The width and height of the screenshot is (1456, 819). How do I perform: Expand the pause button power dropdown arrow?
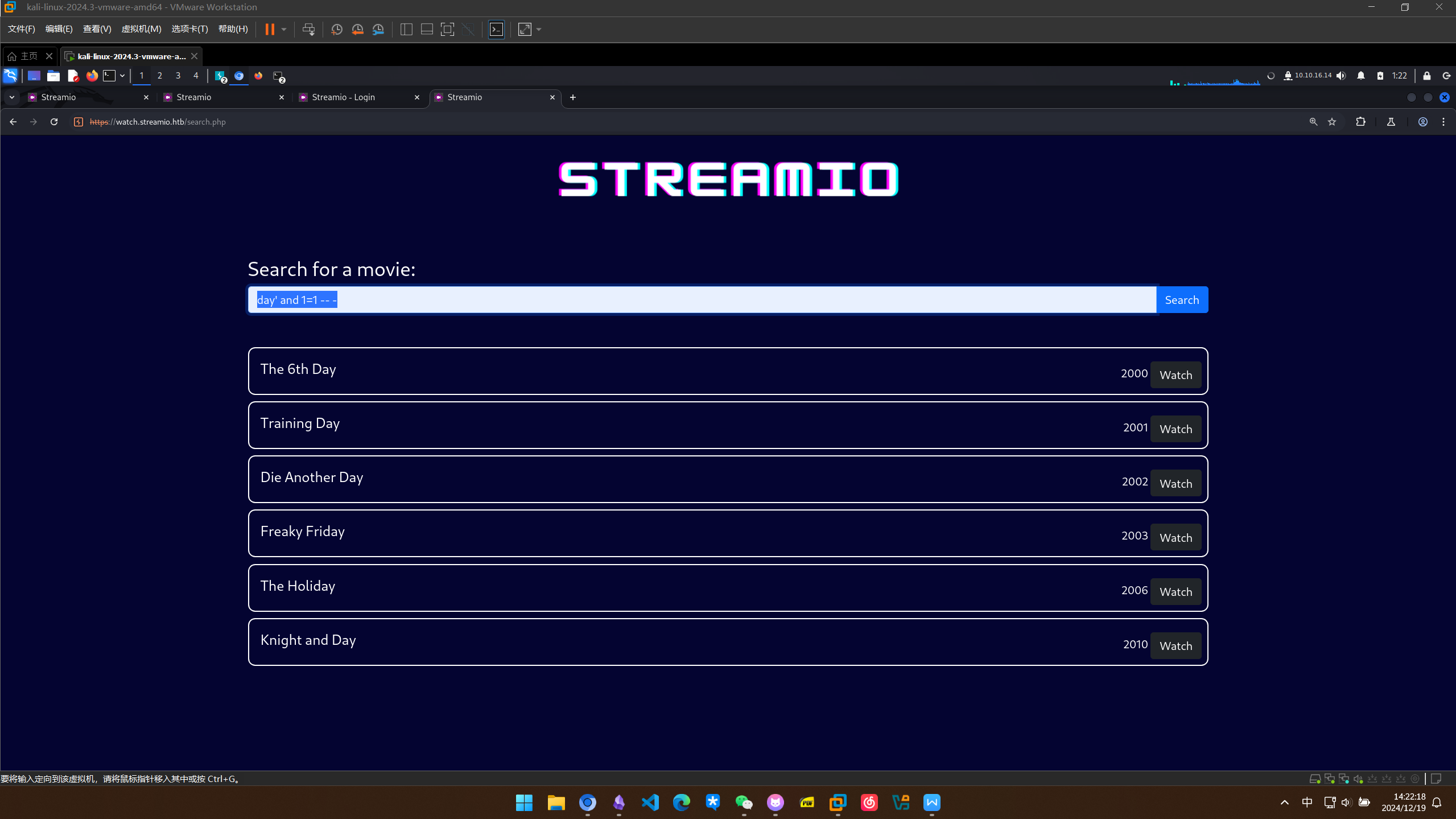(x=284, y=30)
